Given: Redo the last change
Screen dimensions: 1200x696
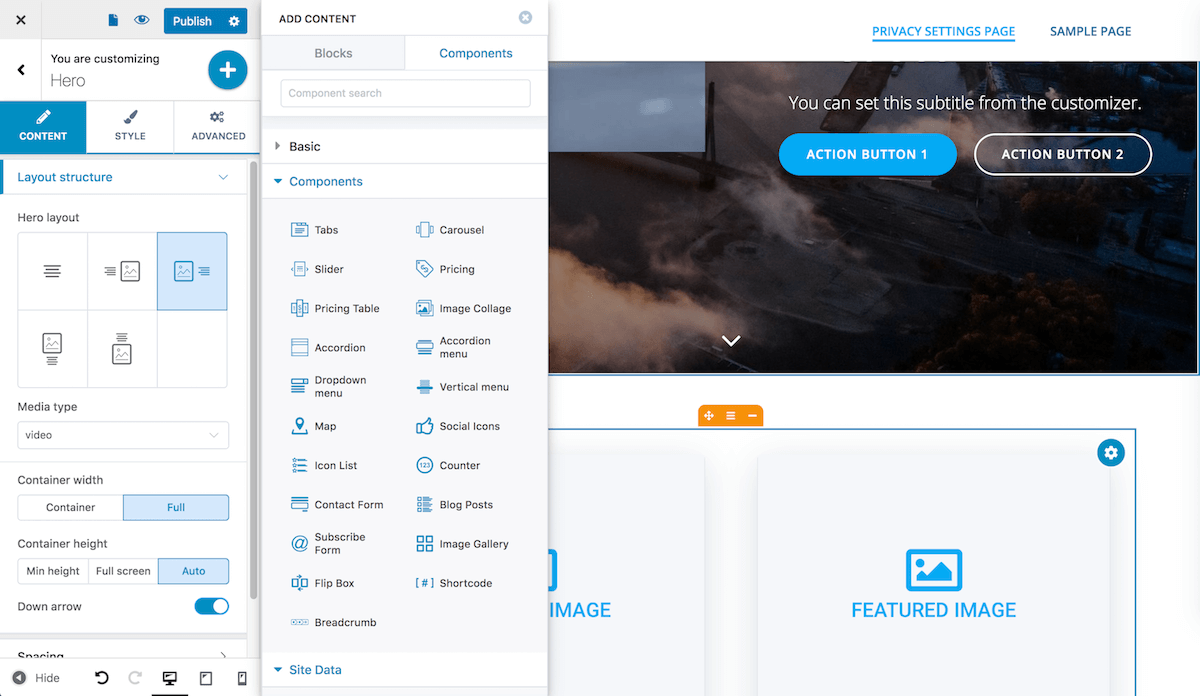Looking at the screenshot, I should [135, 678].
